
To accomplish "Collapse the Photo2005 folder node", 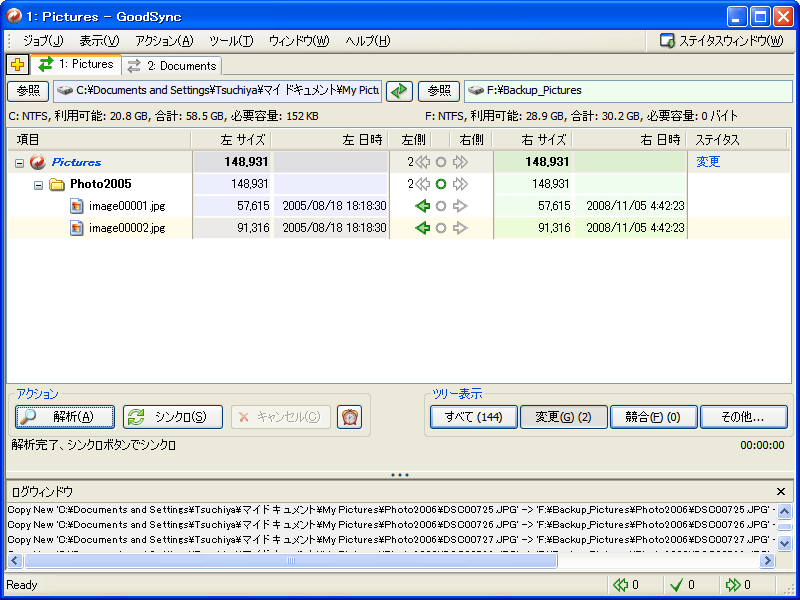I will pyautogui.click(x=38, y=185).
